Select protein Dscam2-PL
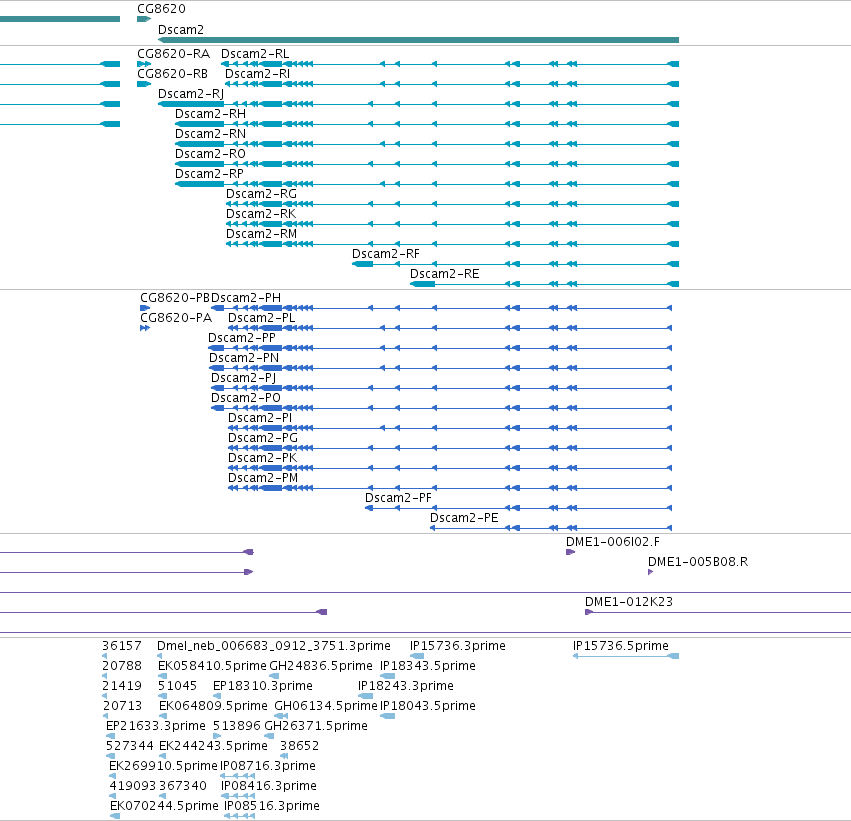Viewport: 851px width, 821px height. (262, 318)
